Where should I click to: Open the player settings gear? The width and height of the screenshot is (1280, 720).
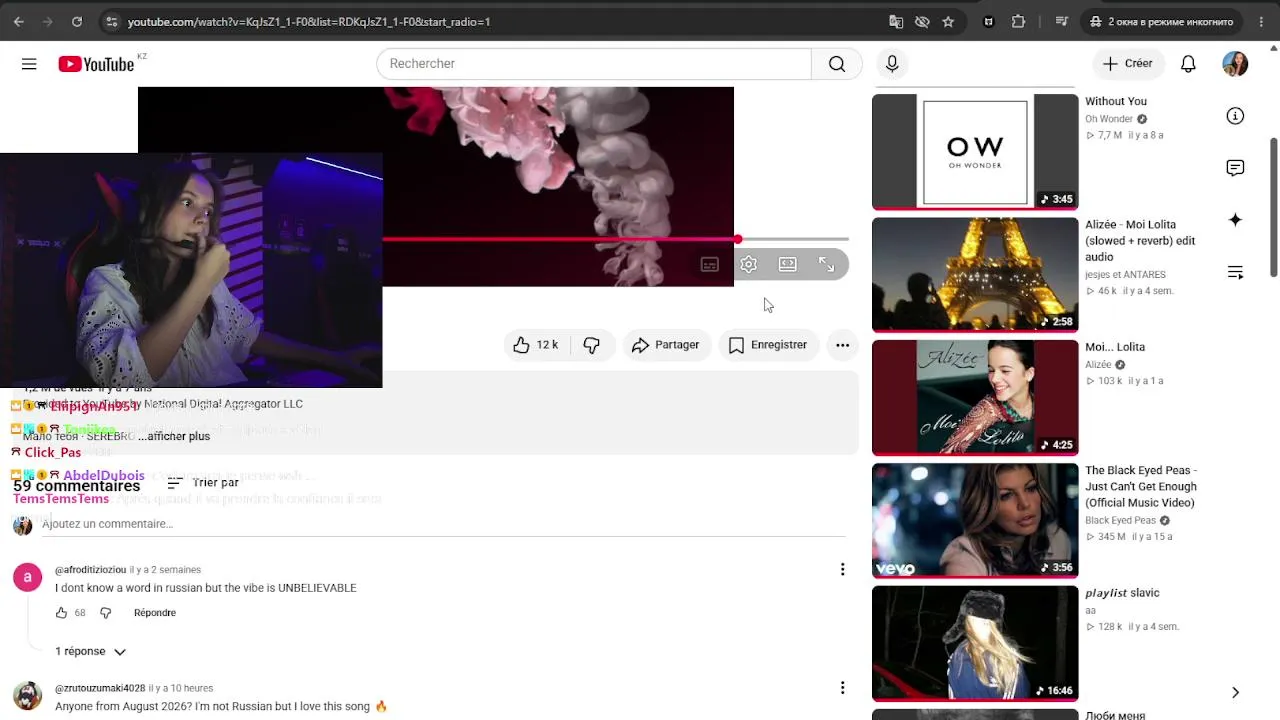[749, 264]
